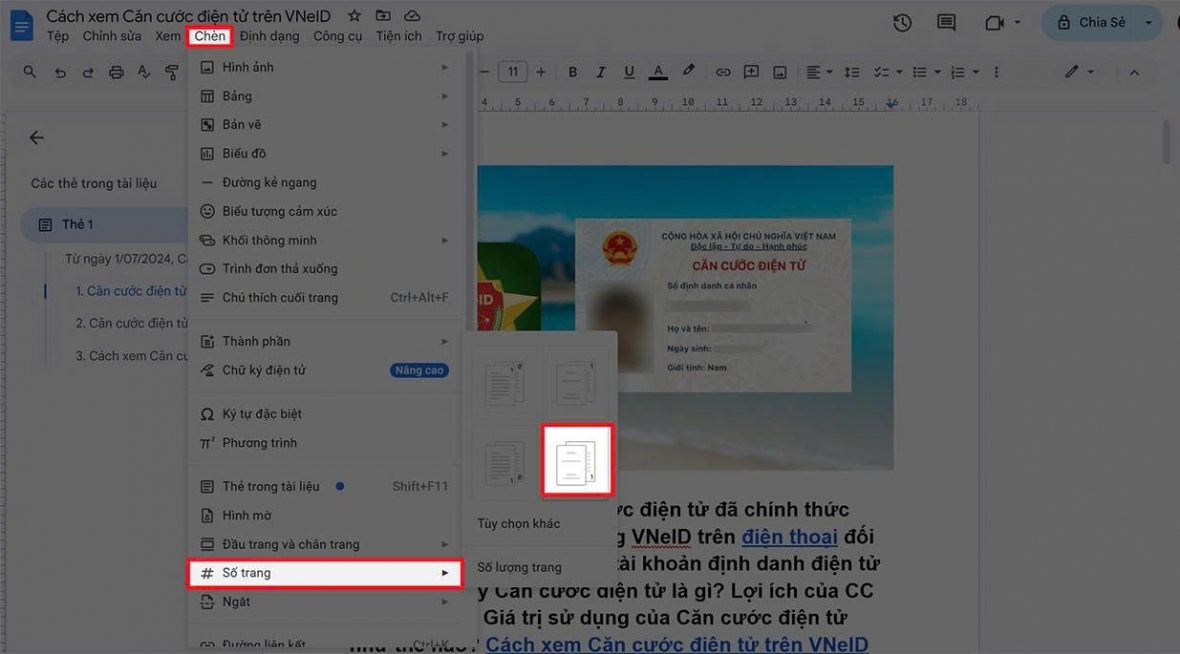The image size is (1180, 654).
Task: Redo the last action
Action: [x=88, y=72]
